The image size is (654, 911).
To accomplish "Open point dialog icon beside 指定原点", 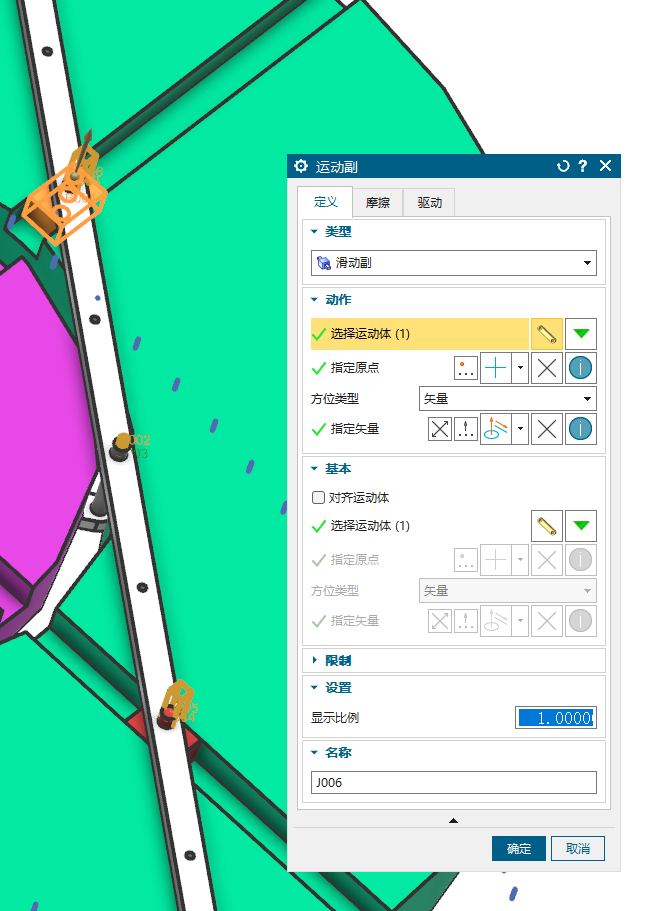I will pos(466,368).
